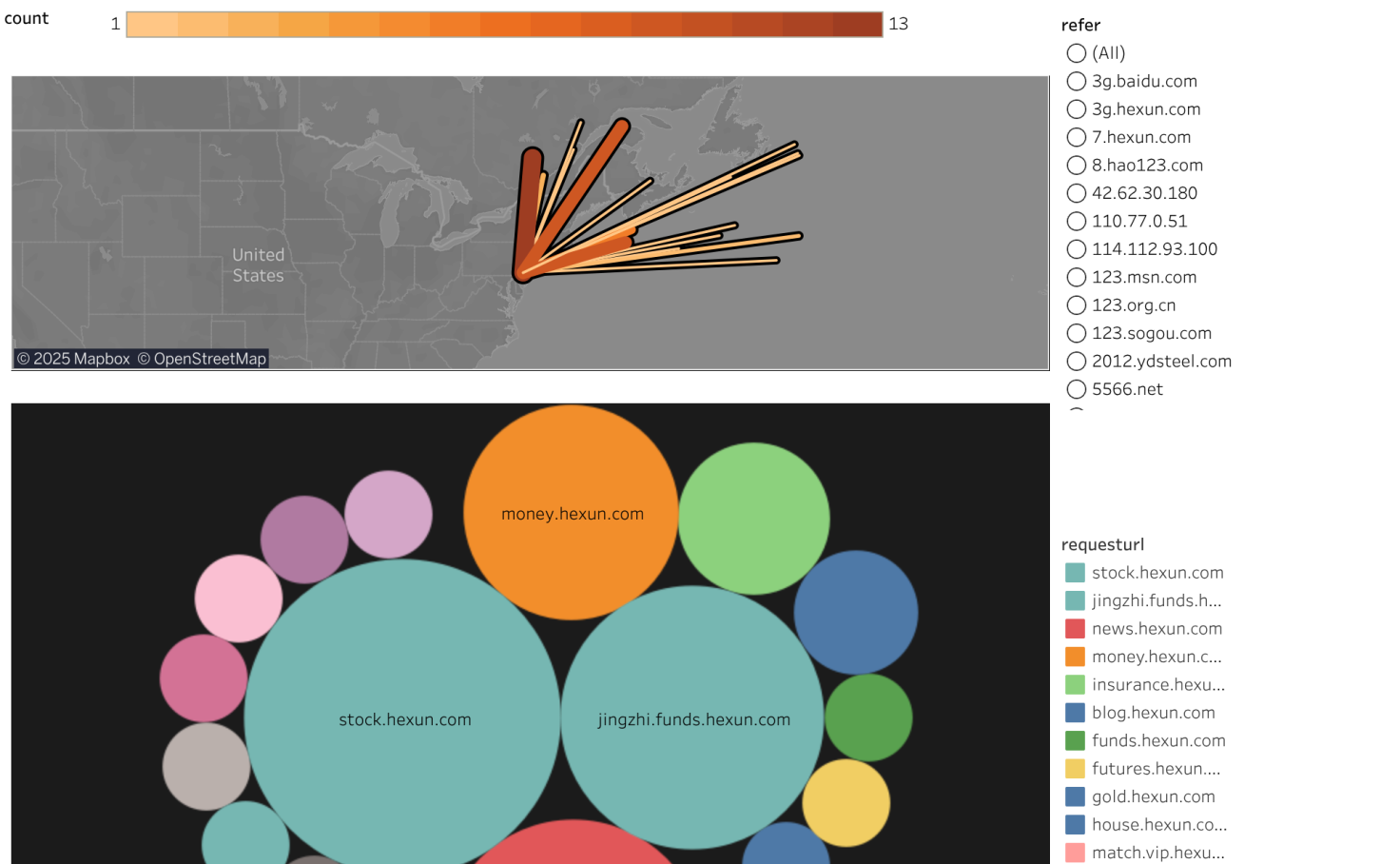Image resolution: width=1400 pixels, height=864 pixels.
Task: Select the 7.hexun.com refer option
Action: click(1077, 137)
